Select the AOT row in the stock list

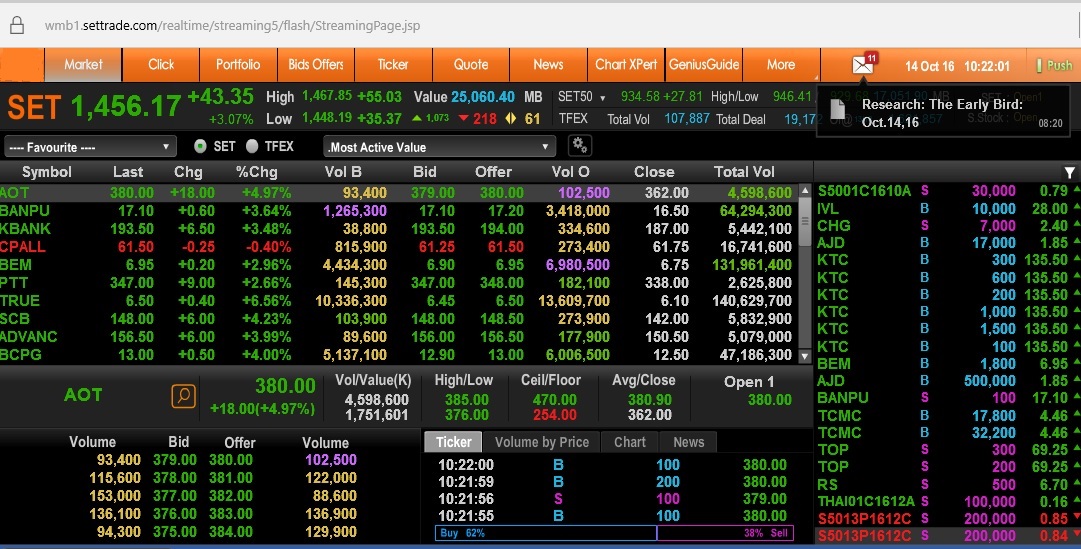point(398,193)
